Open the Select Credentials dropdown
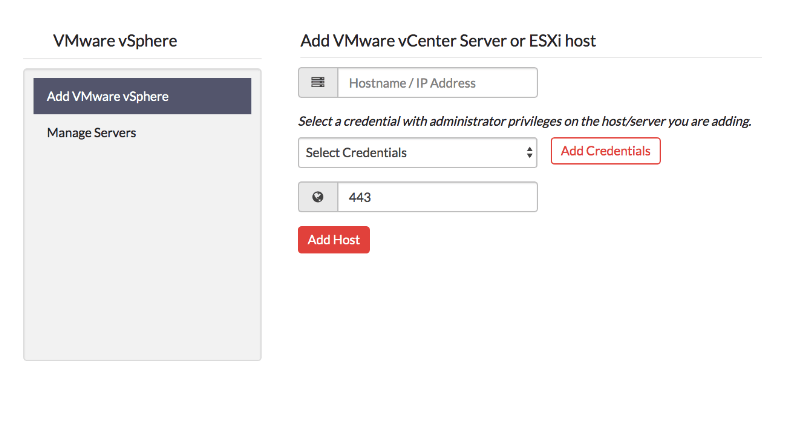This screenshot has width=800, height=445. coord(417,153)
